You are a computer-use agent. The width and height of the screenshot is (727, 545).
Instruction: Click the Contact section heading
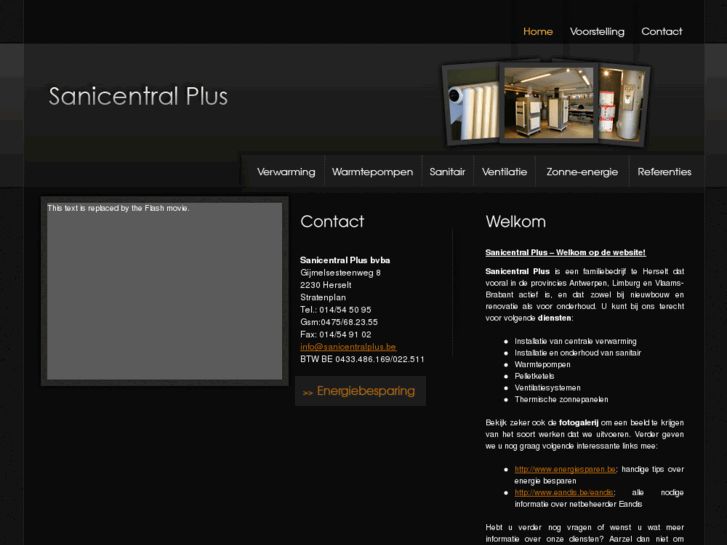[332, 222]
